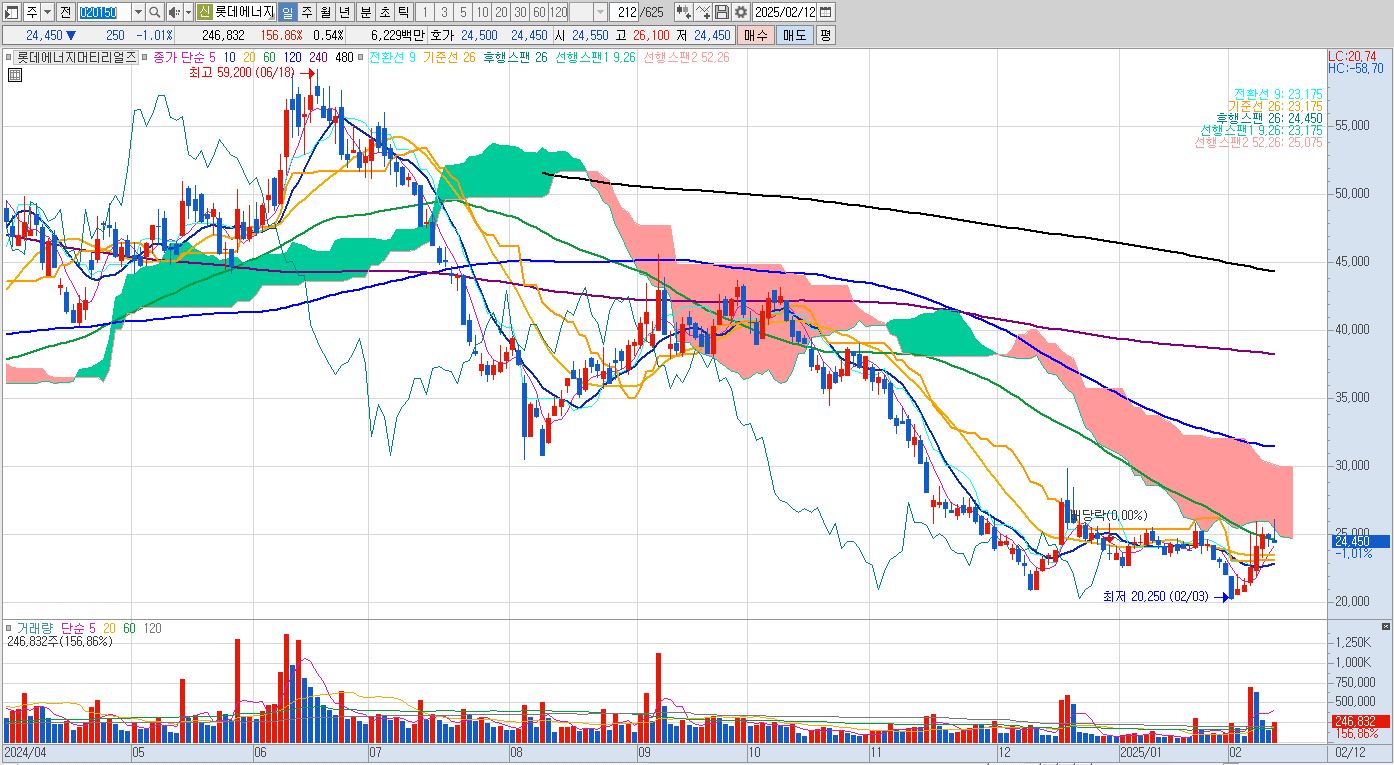Viewport: 1394px width, 765px height.
Task: Click the 후행스팬 26 indicator label
Action: (x=516, y=58)
